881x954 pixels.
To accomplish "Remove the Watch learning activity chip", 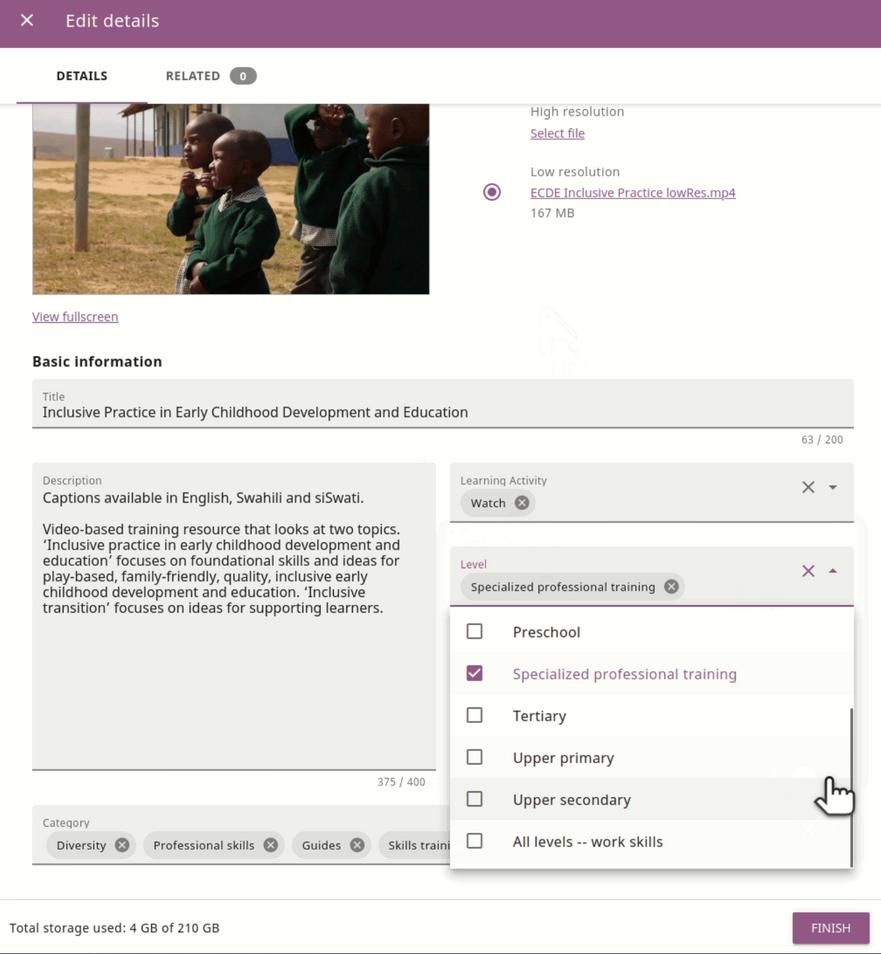I will [x=522, y=503].
